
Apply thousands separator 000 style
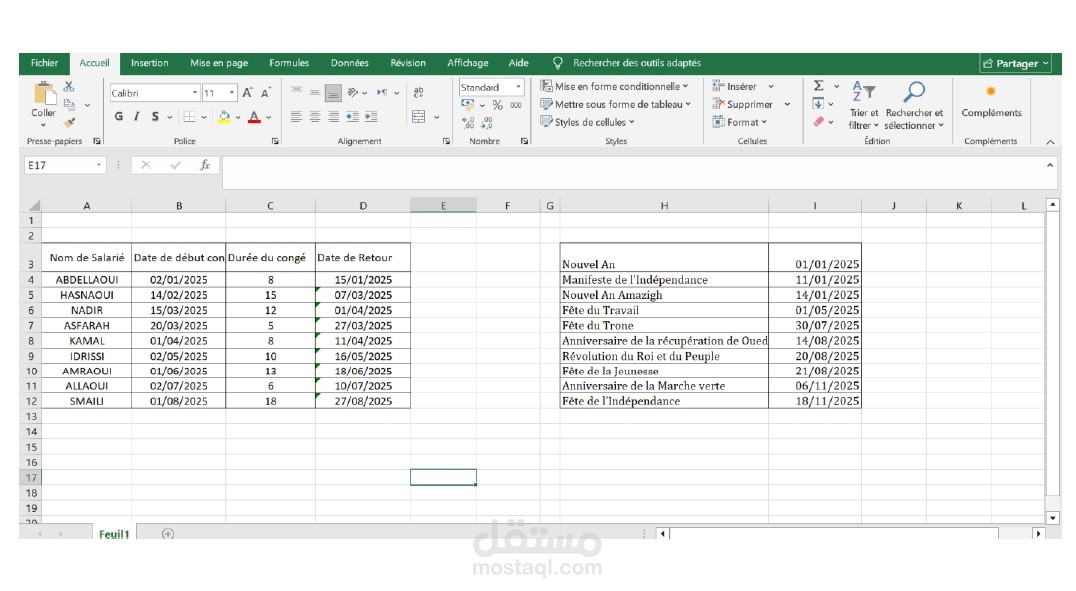point(516,105)
